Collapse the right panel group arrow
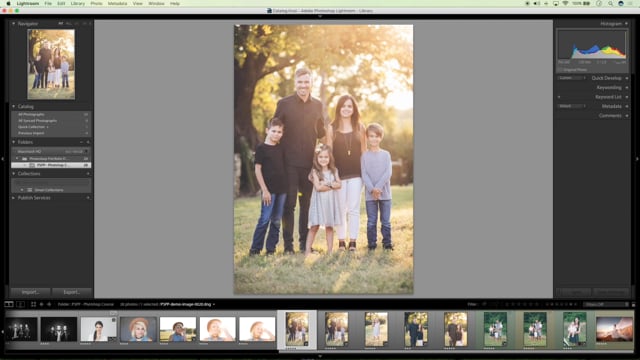This screenshot has height=360, width=640. coord(637,159)
